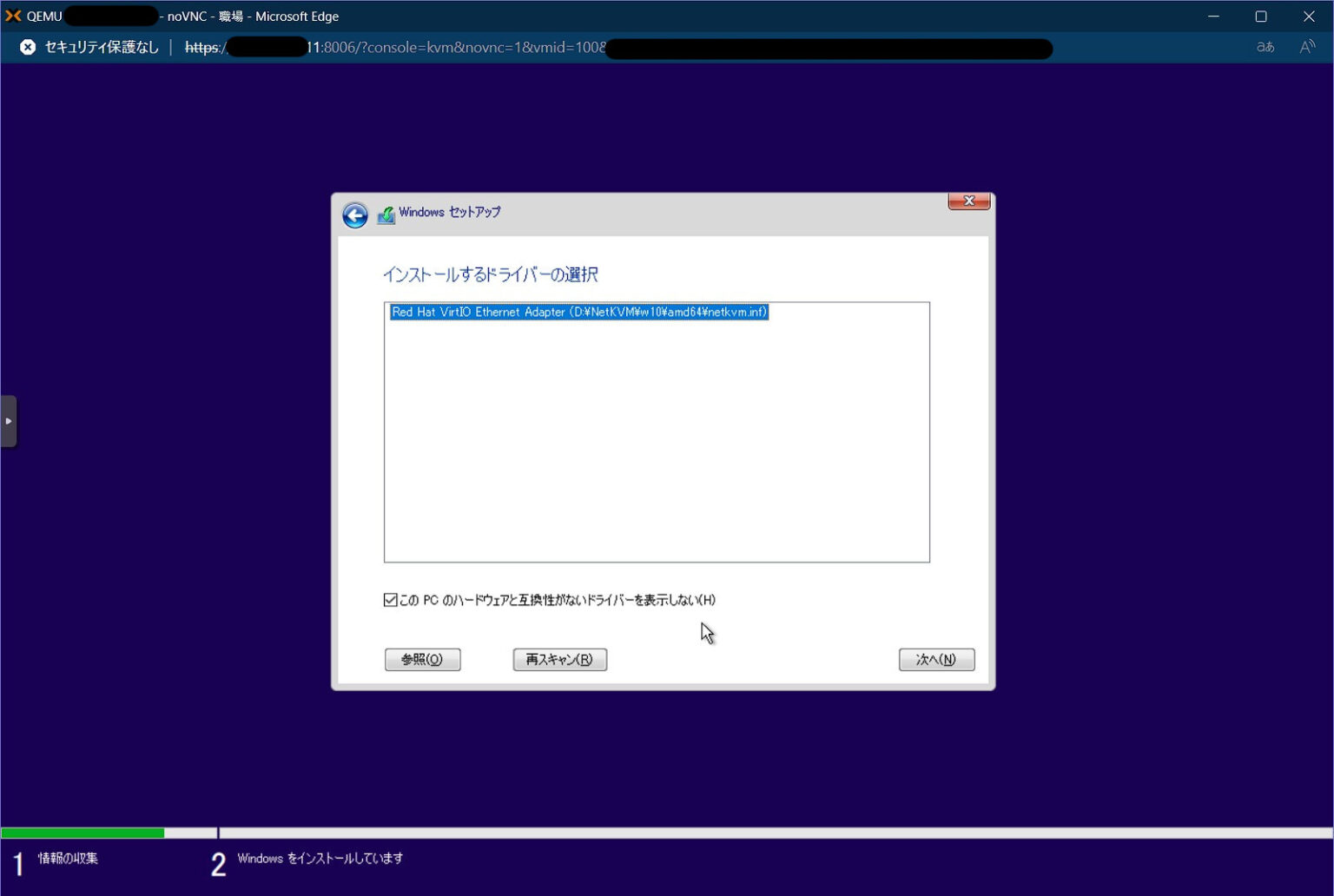The height and width of the screenshot is (896, 1334).
Task: Click the green 情報の収集 progress bar segment
Action: (x=83, y=833)
